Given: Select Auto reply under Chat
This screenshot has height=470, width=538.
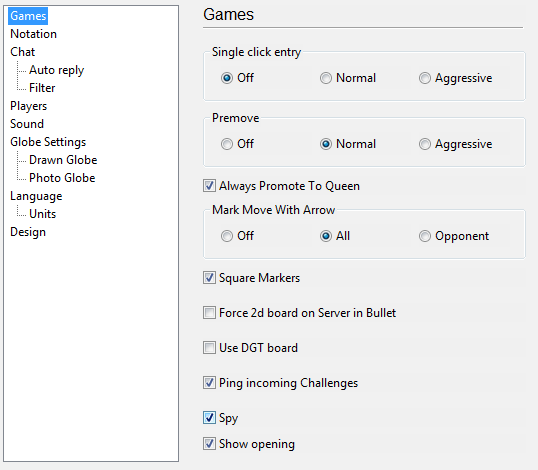Looking at the screenshot, I should point(56,70).
